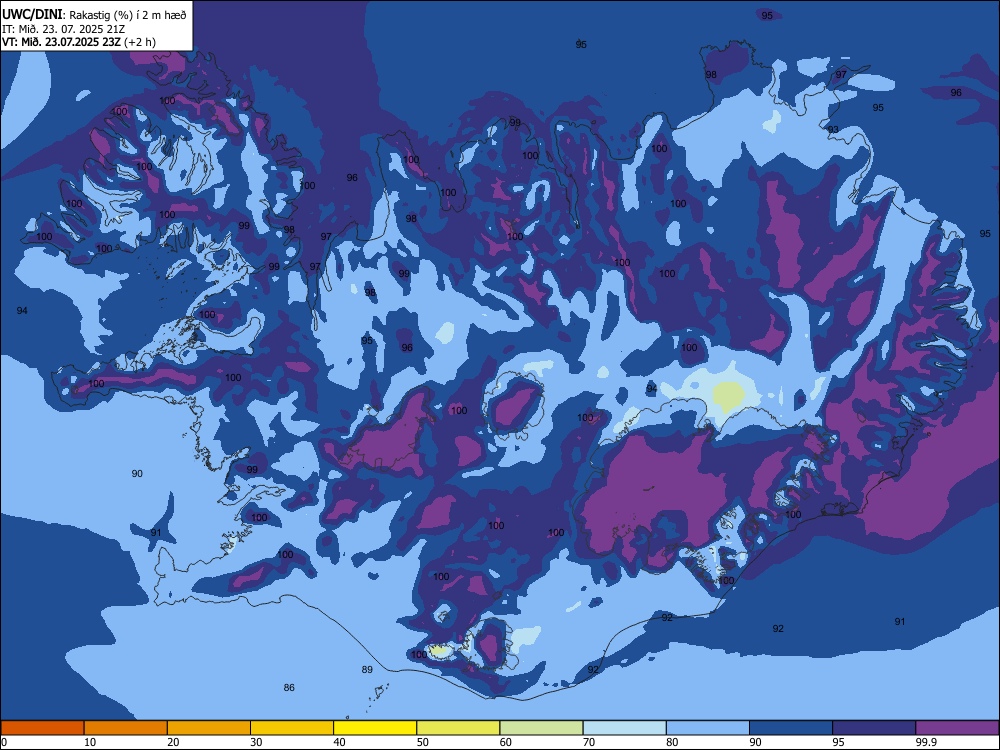The height and width of the screenshot is (750, 1000).
Task: Click the legend scale label '0'
Action: coord(4,742)
